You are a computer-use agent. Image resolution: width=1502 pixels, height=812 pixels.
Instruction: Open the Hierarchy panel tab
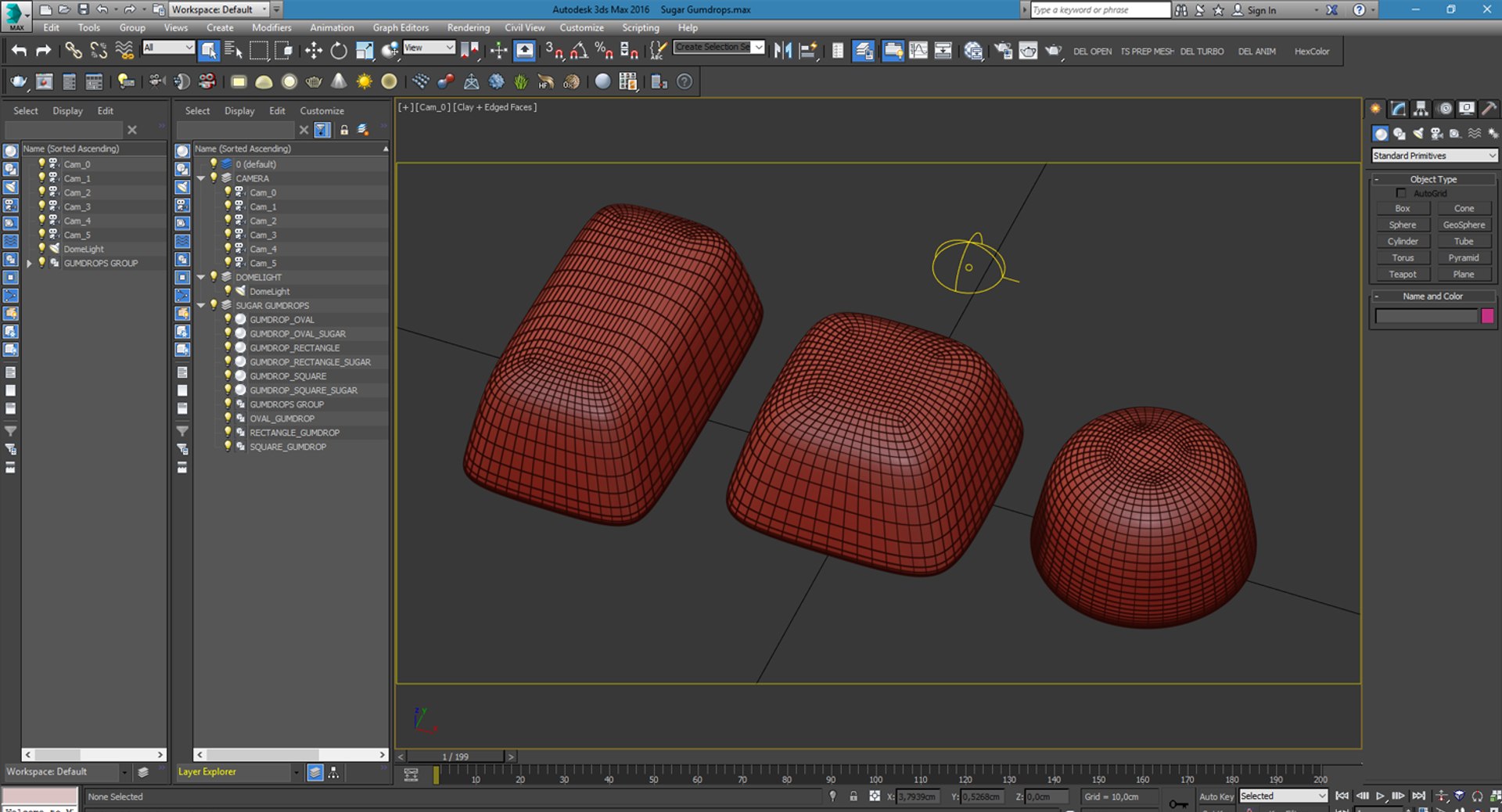[x=1421, y=109]
